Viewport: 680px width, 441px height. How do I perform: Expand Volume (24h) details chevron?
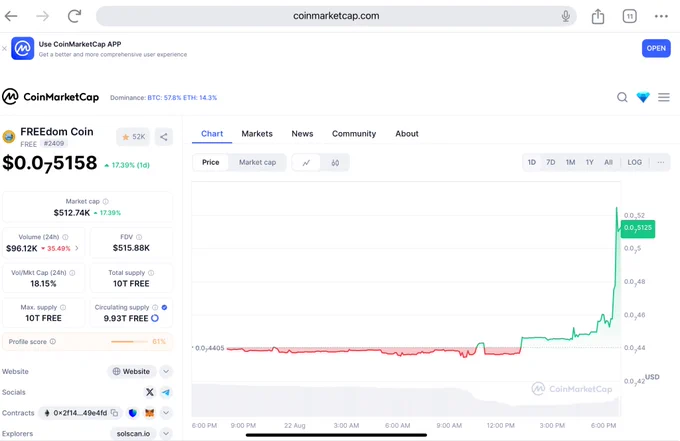77,248
